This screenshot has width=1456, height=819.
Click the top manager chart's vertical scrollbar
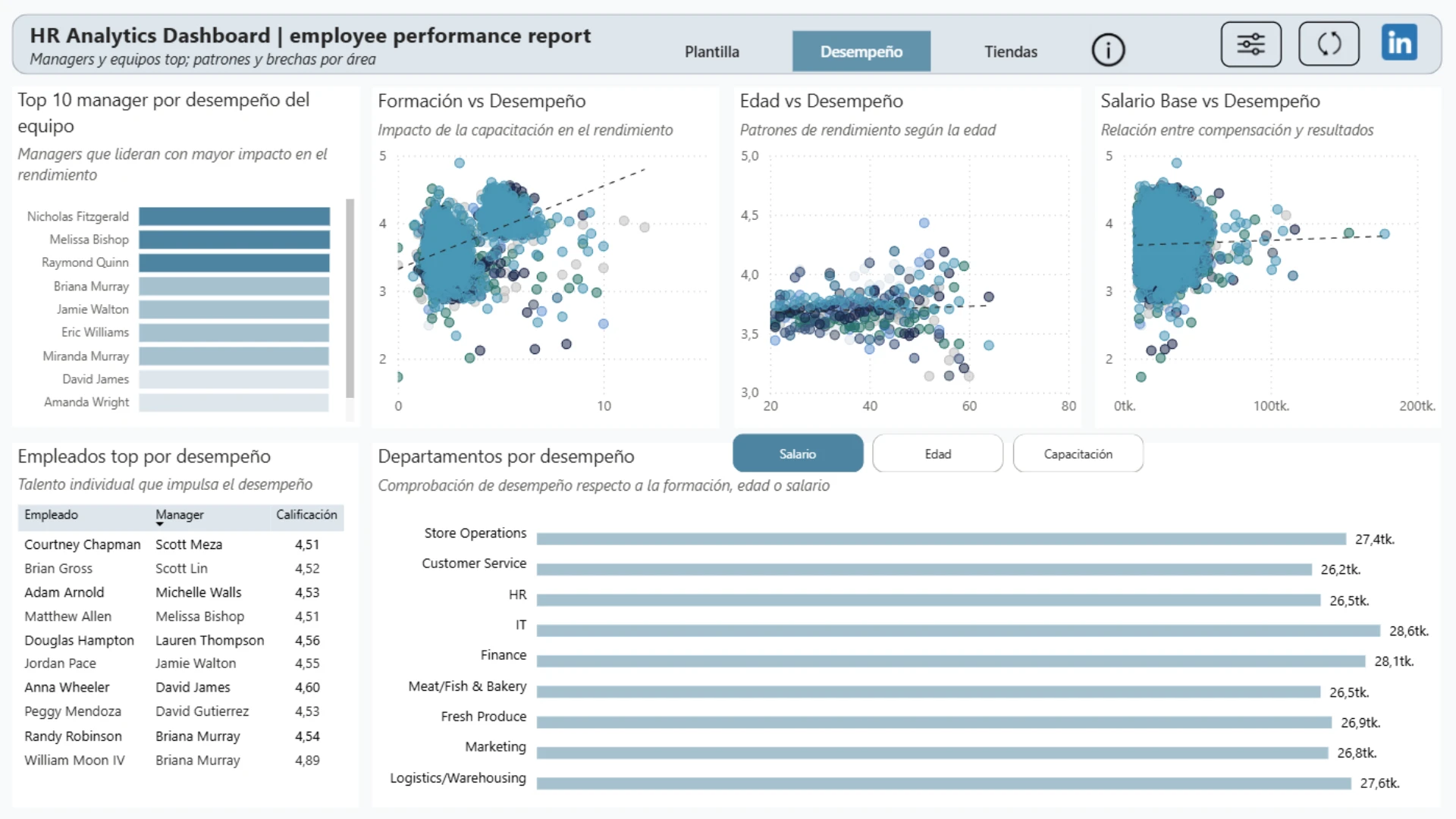[350, 298]
